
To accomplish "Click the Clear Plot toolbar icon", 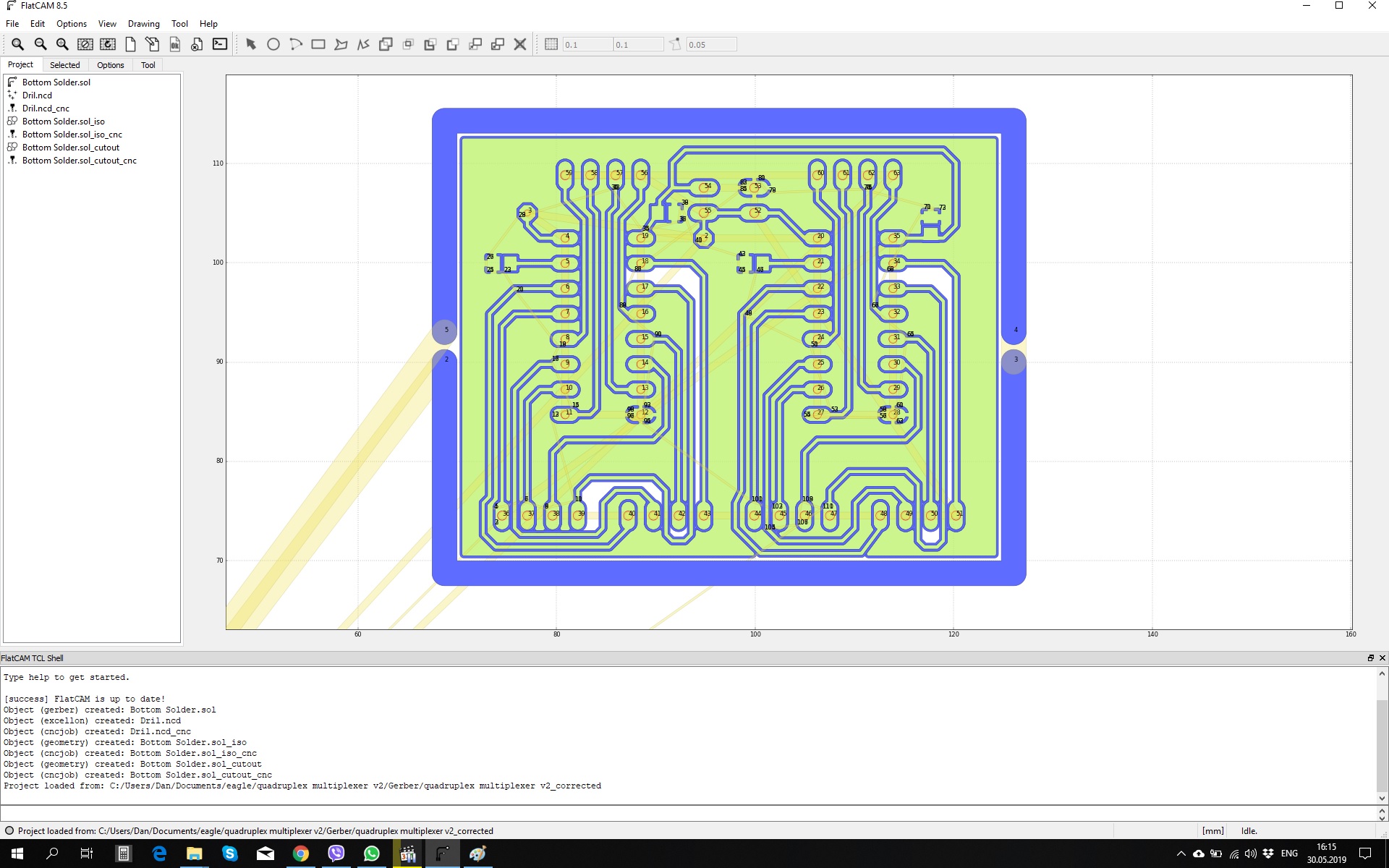I will [85, 44].
